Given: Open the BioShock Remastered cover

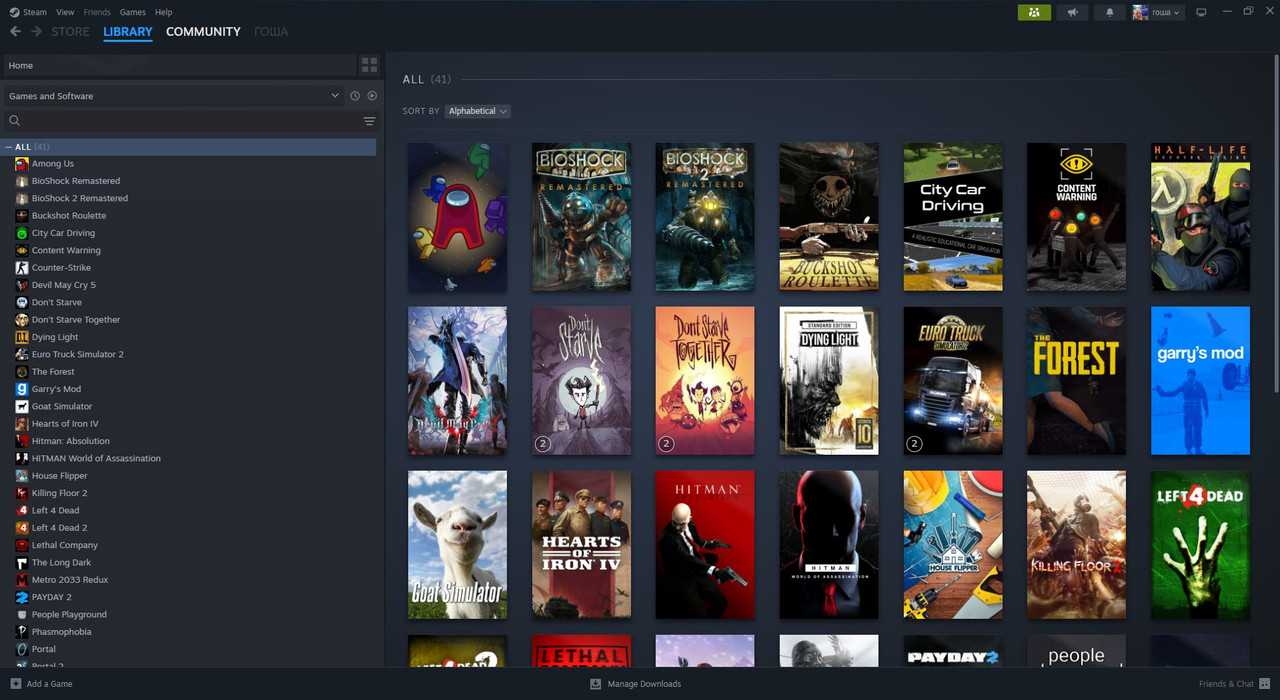Looking at the screenshot, I should pyautogui.click(x=581, y=217).
